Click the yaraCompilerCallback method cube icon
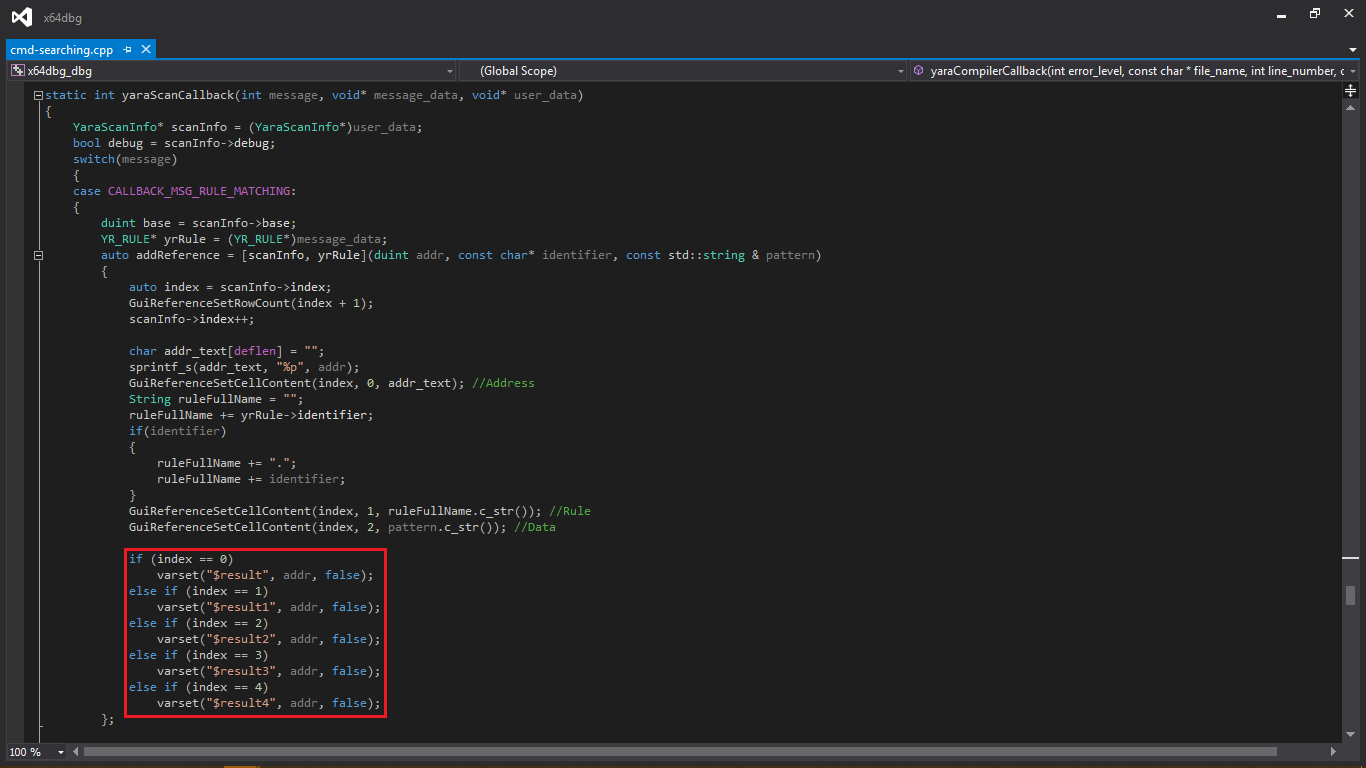 pos(918,71)
